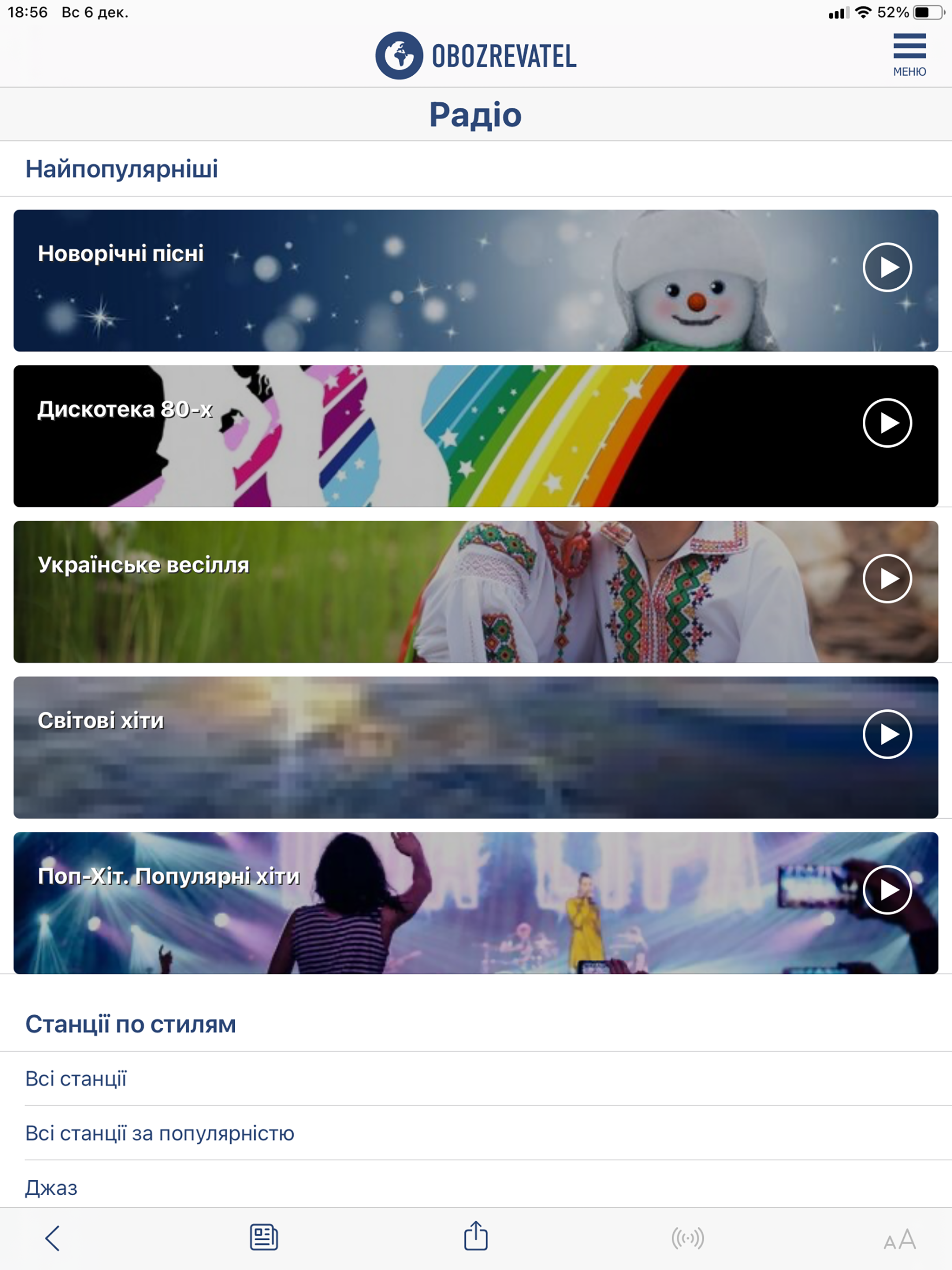Go back using bottom arrow icon
Screen dimensions: 952x1270
pyautogui.click(x=52, y=1238)
